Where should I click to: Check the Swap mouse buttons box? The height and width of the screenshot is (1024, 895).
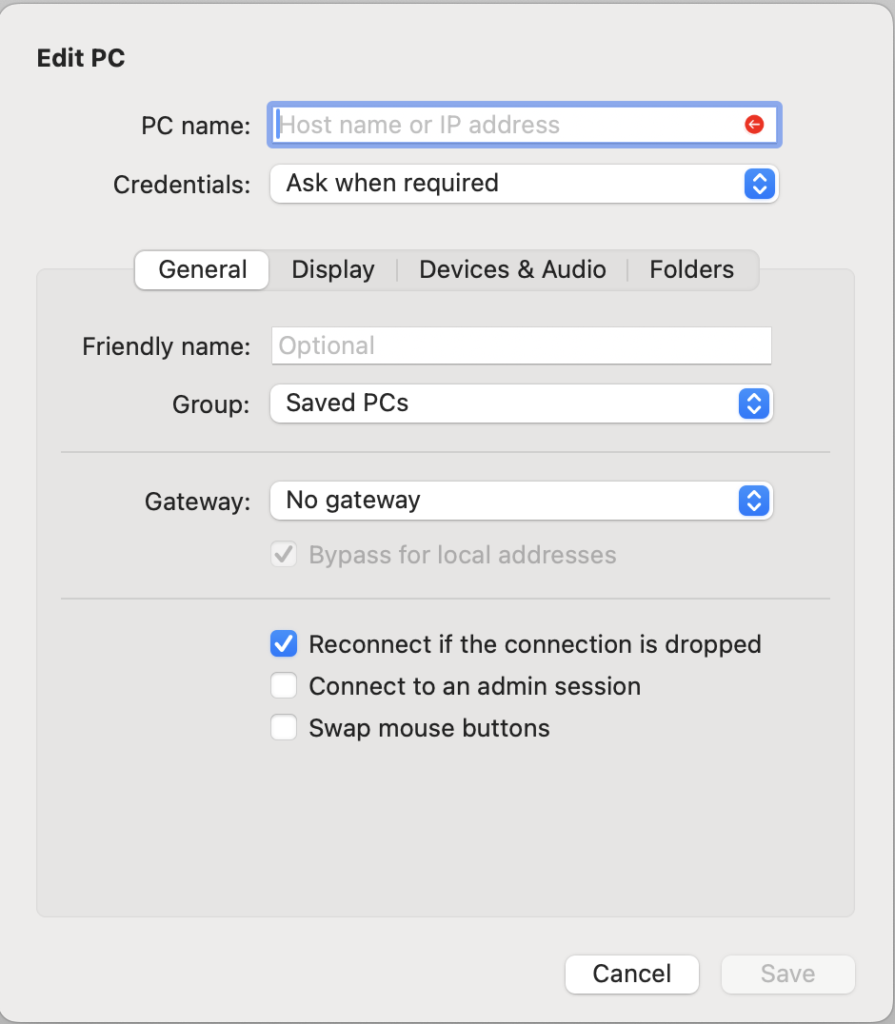(284, 728)
